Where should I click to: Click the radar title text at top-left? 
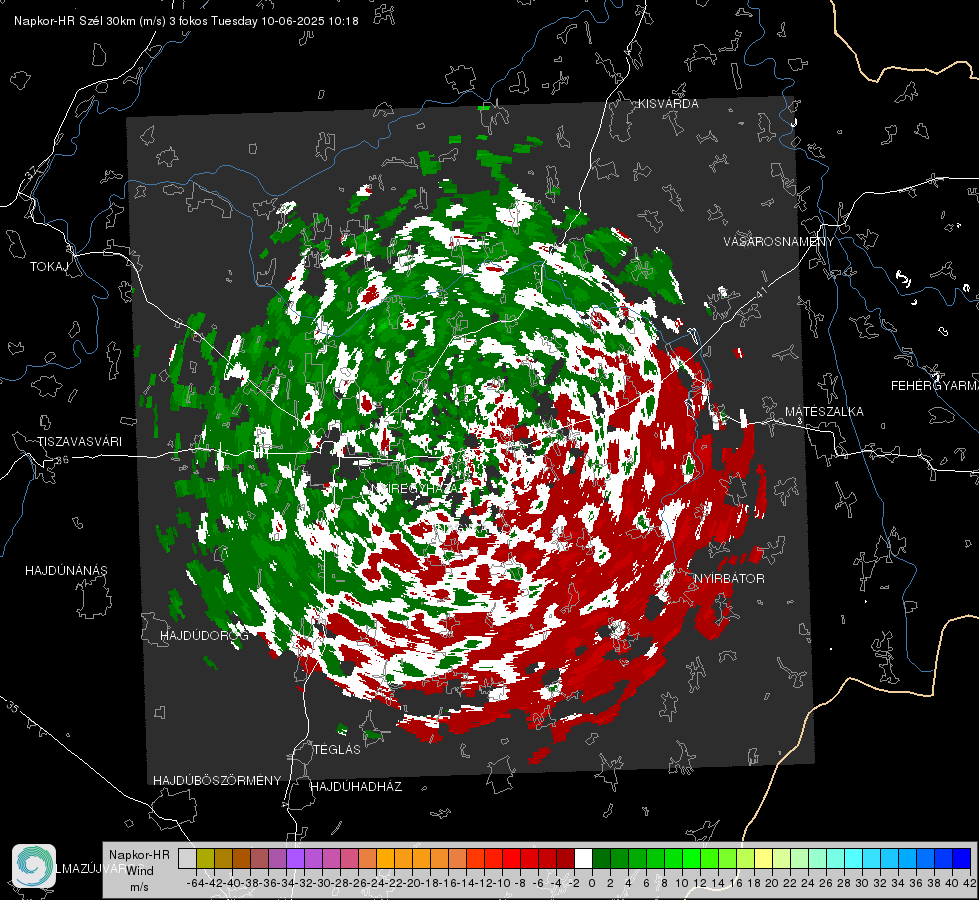pyautogui.click(x=186, y=21)
